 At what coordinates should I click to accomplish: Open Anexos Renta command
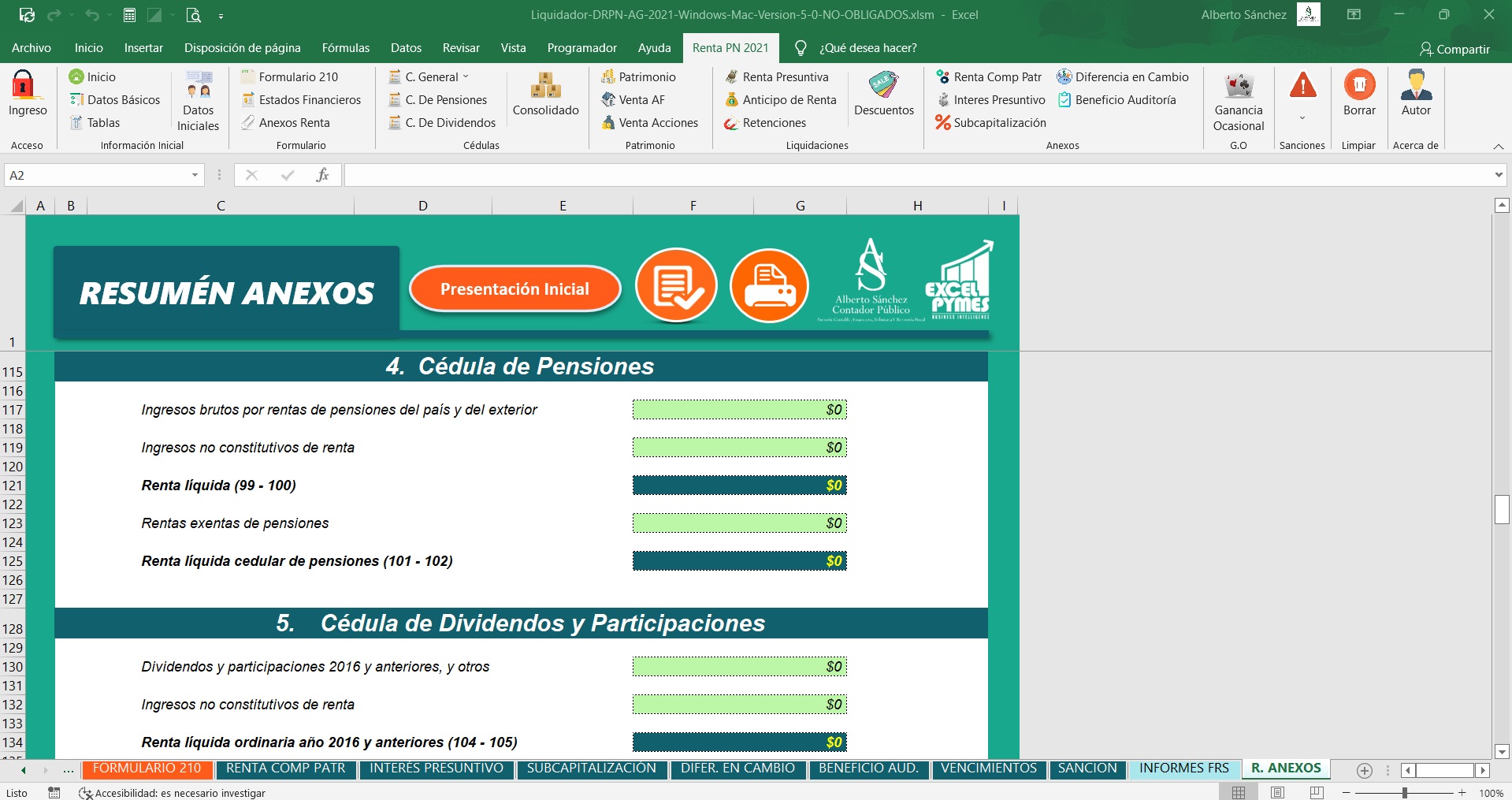pyautogui.click(x=285, y=122)
